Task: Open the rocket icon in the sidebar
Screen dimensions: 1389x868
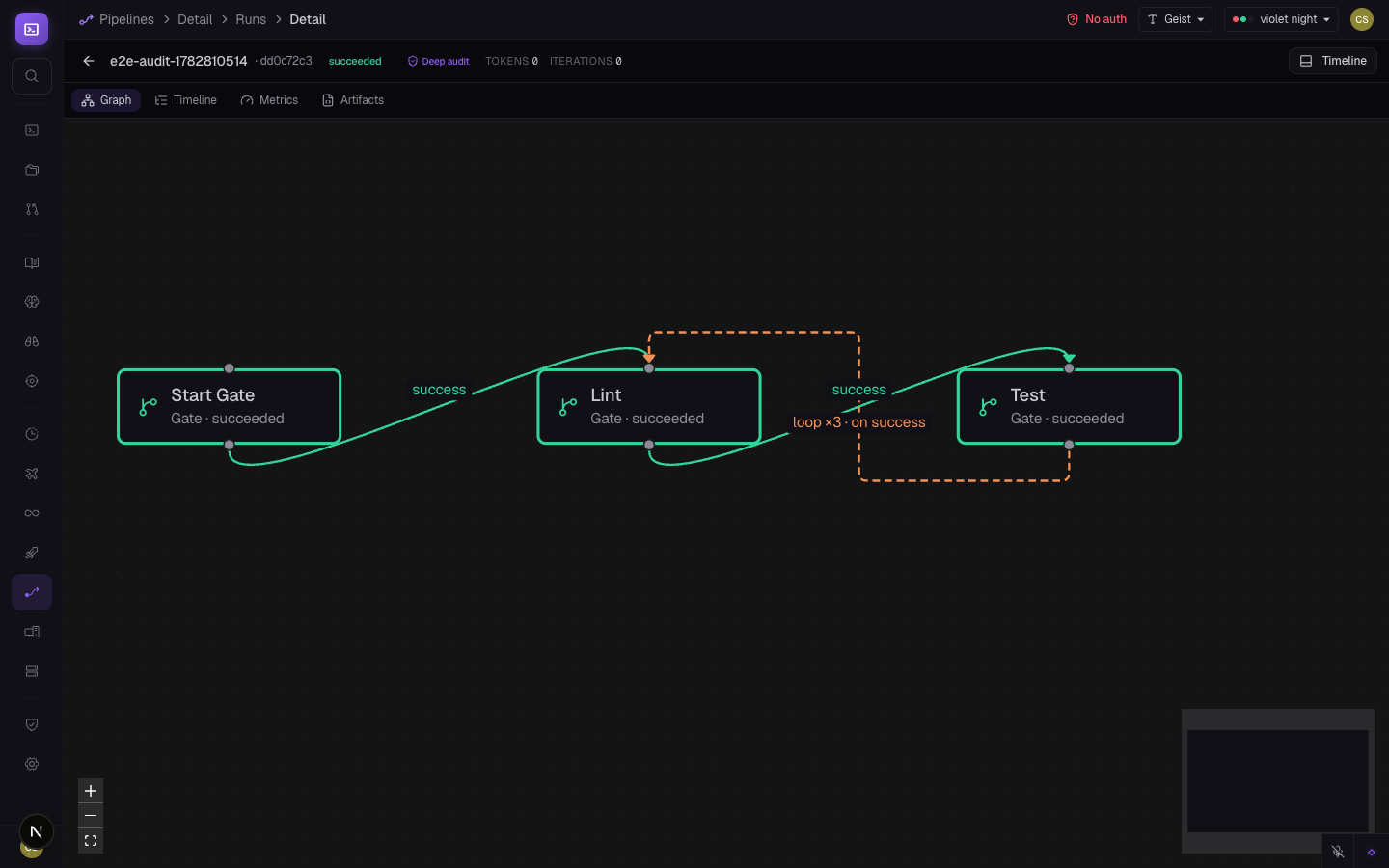Action: [x=32, y=553]
